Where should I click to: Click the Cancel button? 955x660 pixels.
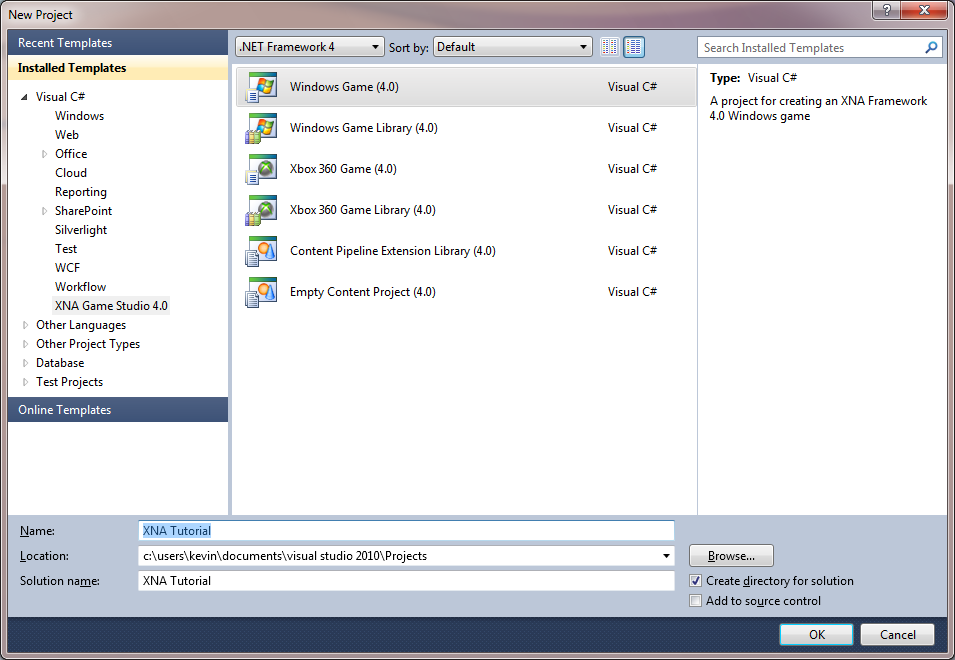coord(897,634)
